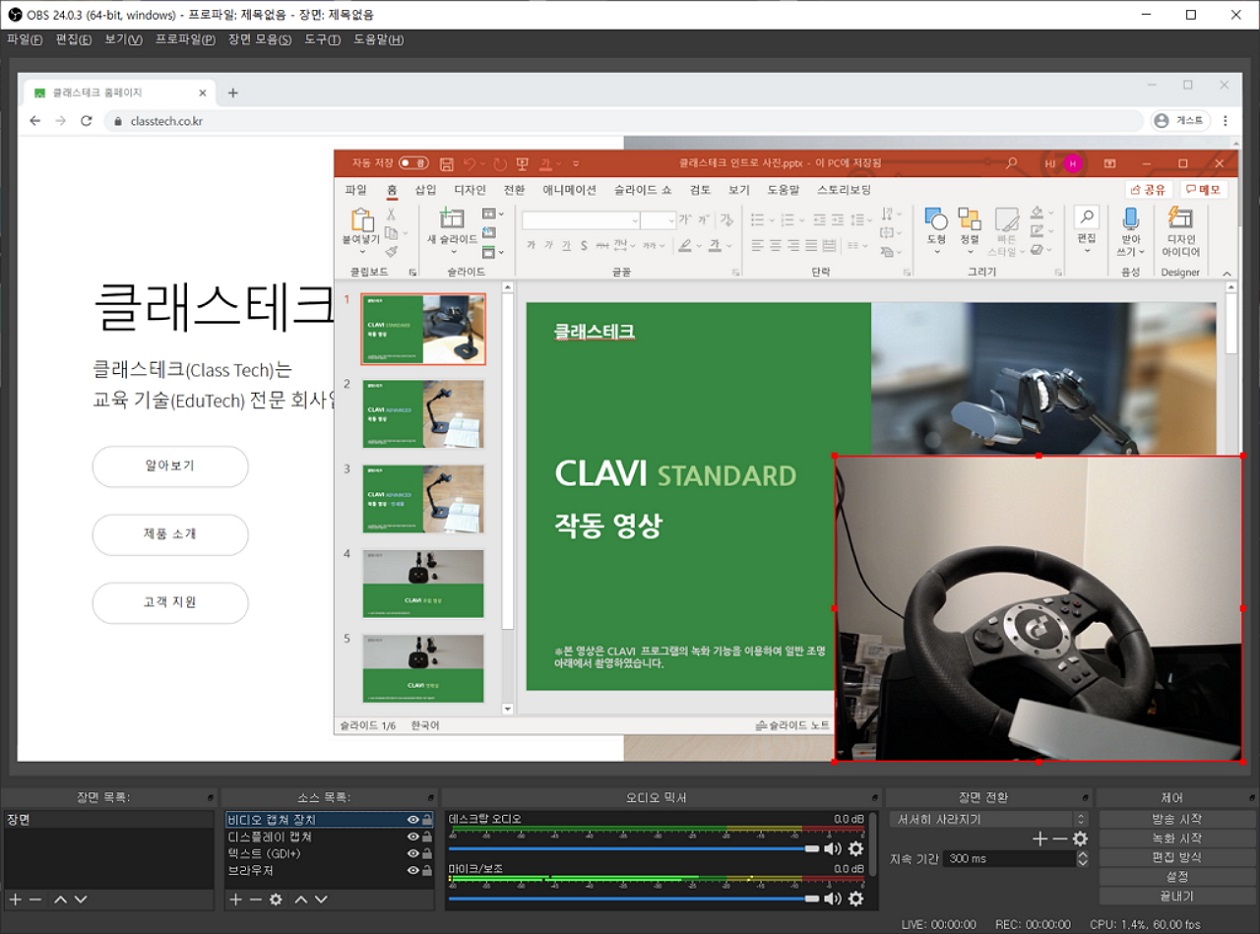Lock the 디스플레이 캡쳐 source
The height and width of the screenshot is (934, 1260).
[427, 837]
